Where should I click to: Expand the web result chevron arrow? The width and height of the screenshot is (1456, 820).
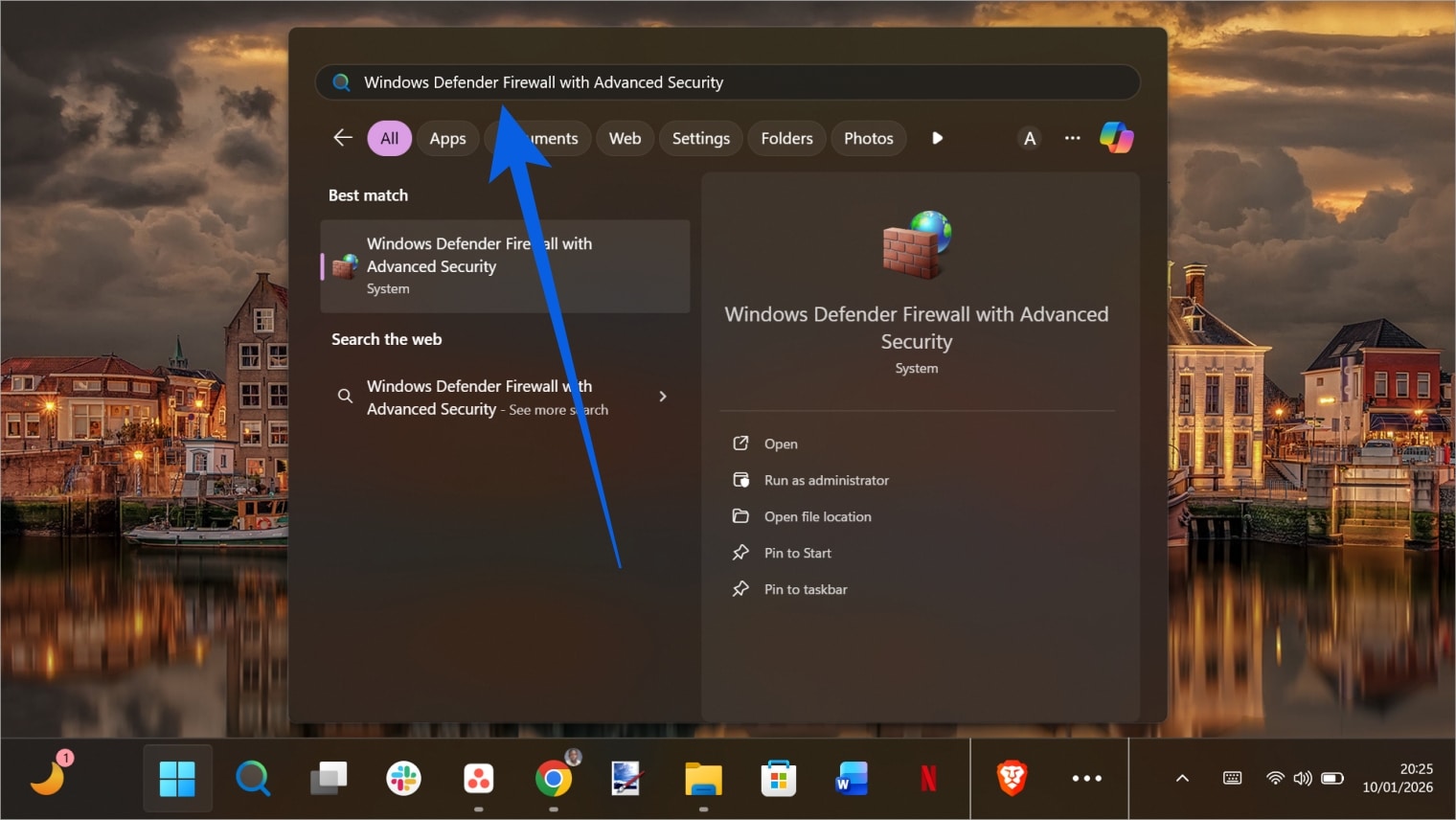[x=663, y=397]
